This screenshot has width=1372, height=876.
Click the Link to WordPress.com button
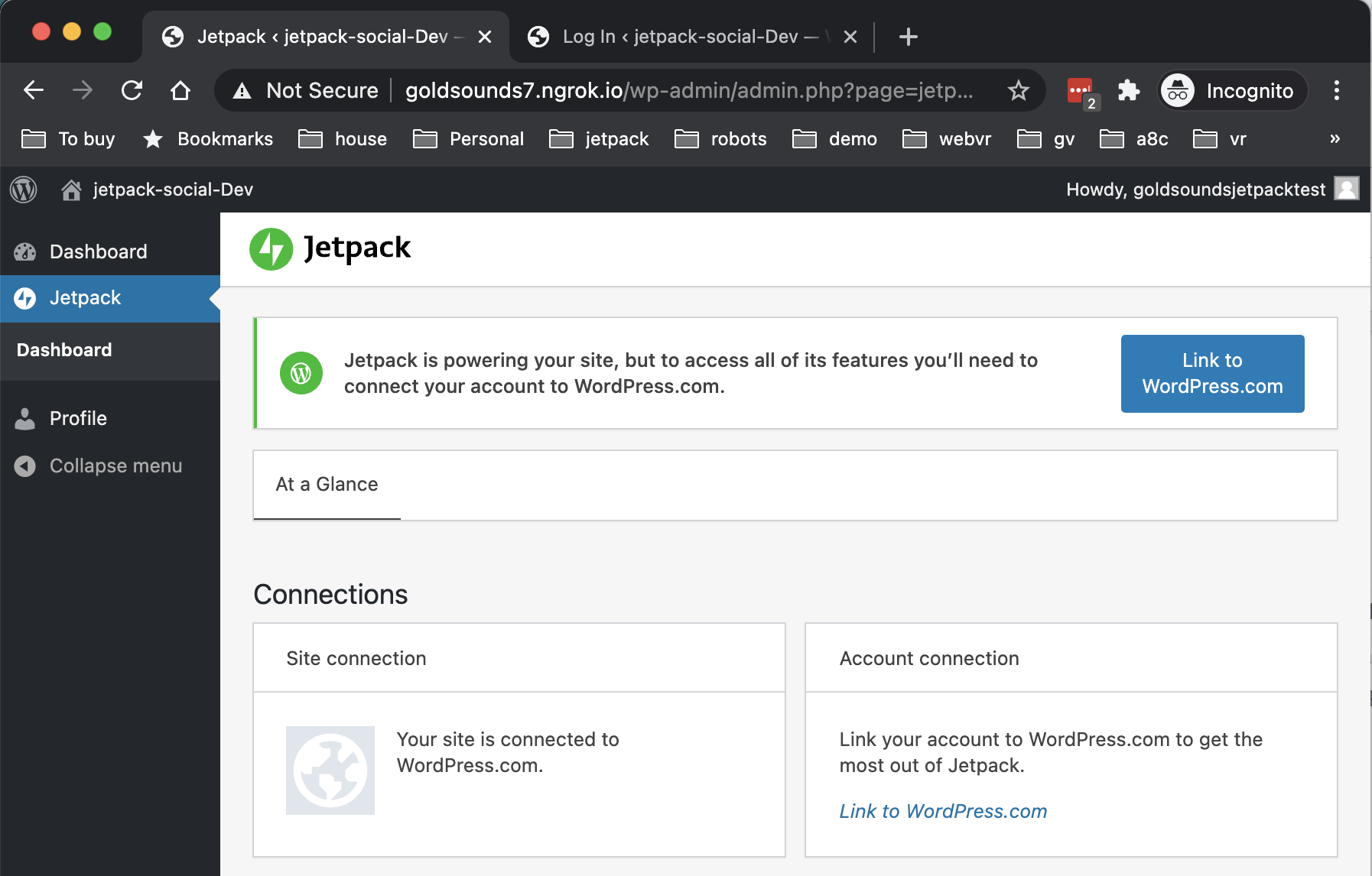1212,374
